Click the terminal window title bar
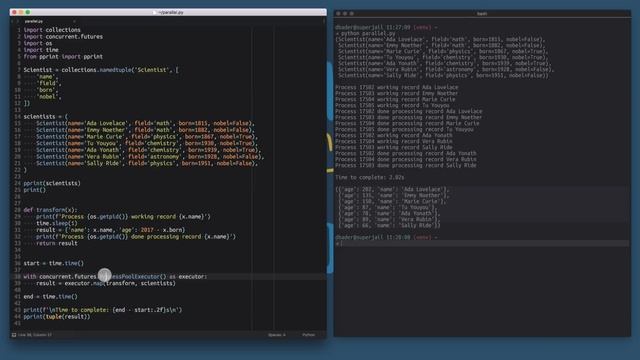Image resolution: width=640 pixels, height=360 pixels. (482, 13)
